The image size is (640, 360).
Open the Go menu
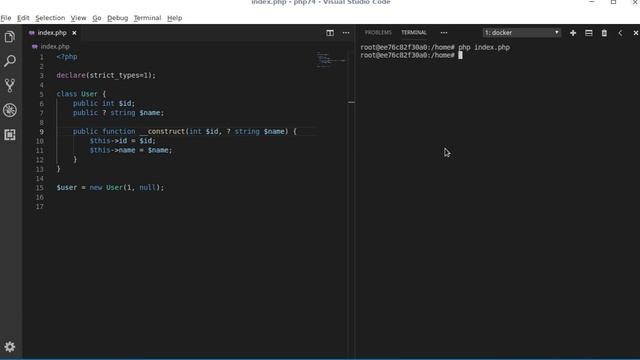pos(97,18)
